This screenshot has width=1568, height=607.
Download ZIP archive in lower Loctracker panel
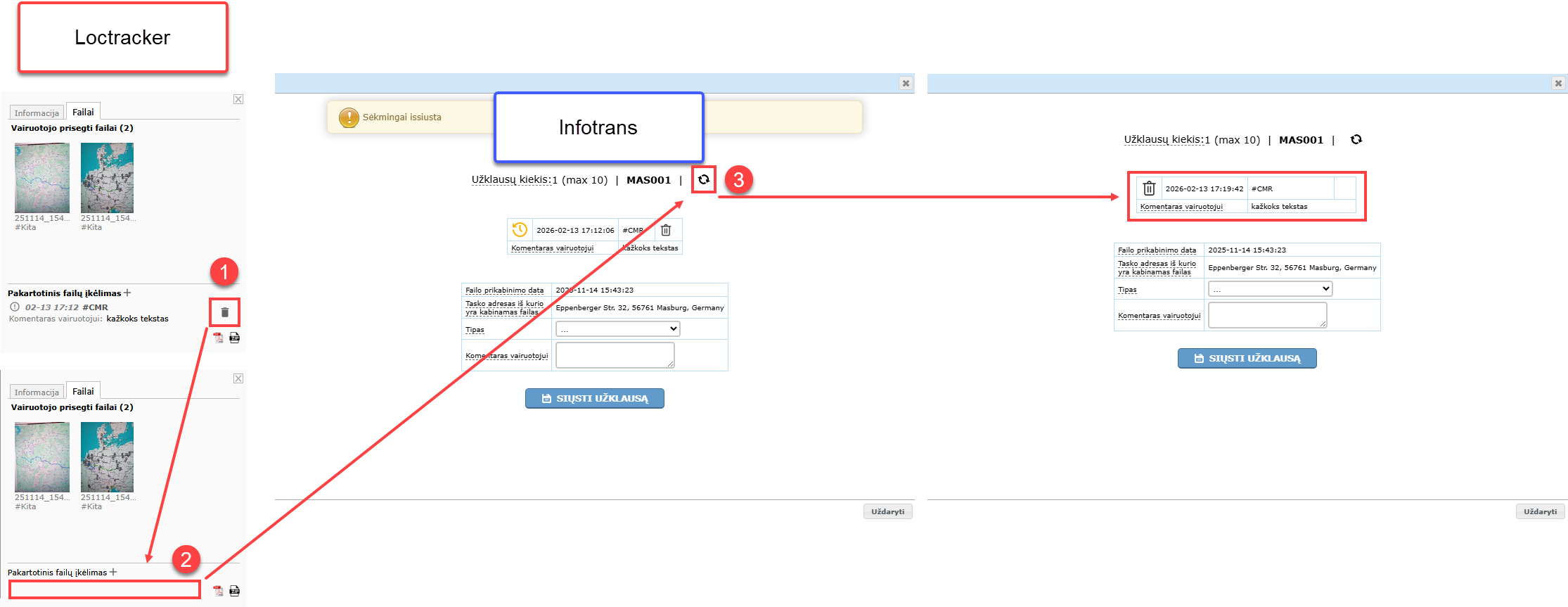(235, 591)
